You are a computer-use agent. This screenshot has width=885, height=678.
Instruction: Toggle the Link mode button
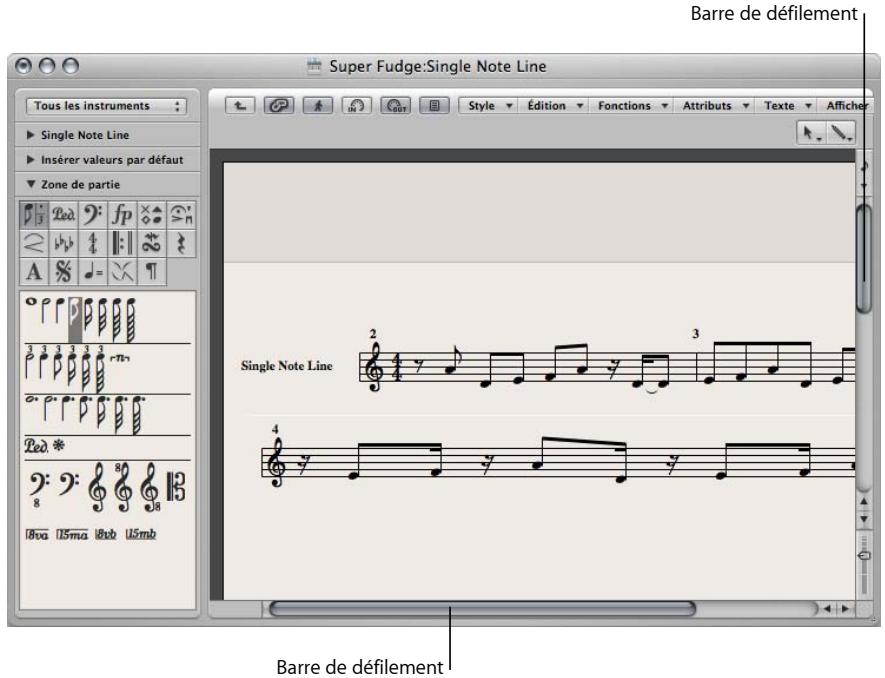click(x=279, y=106)
